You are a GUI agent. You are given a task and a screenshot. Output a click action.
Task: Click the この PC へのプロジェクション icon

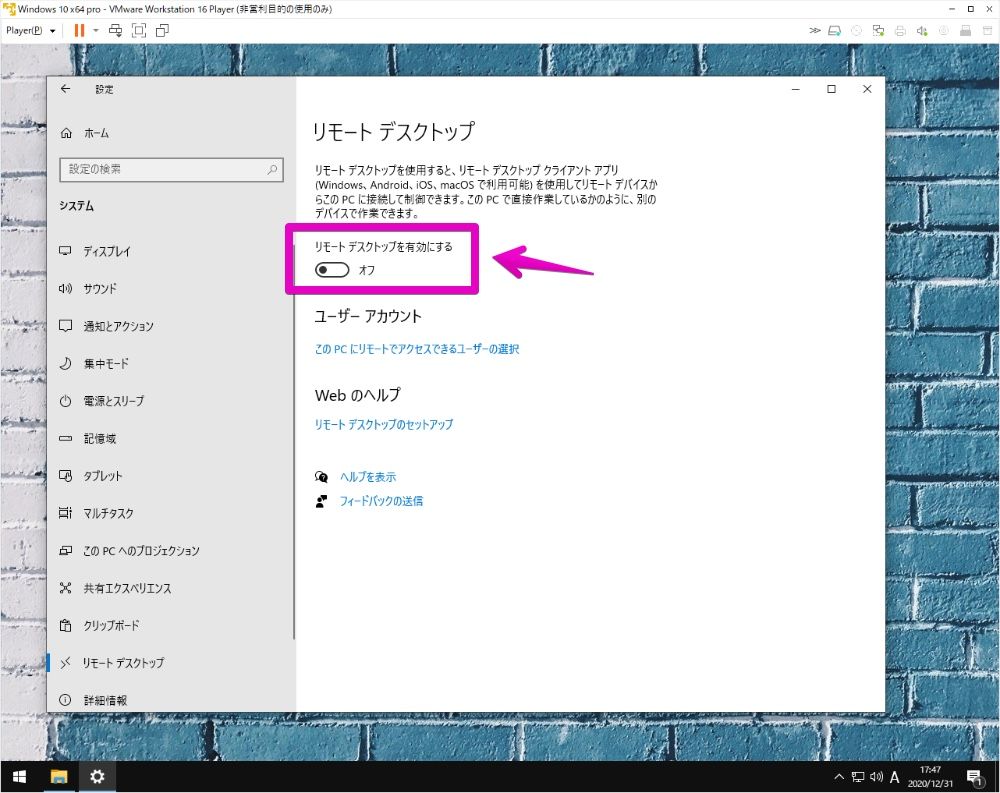coord(65,551)
